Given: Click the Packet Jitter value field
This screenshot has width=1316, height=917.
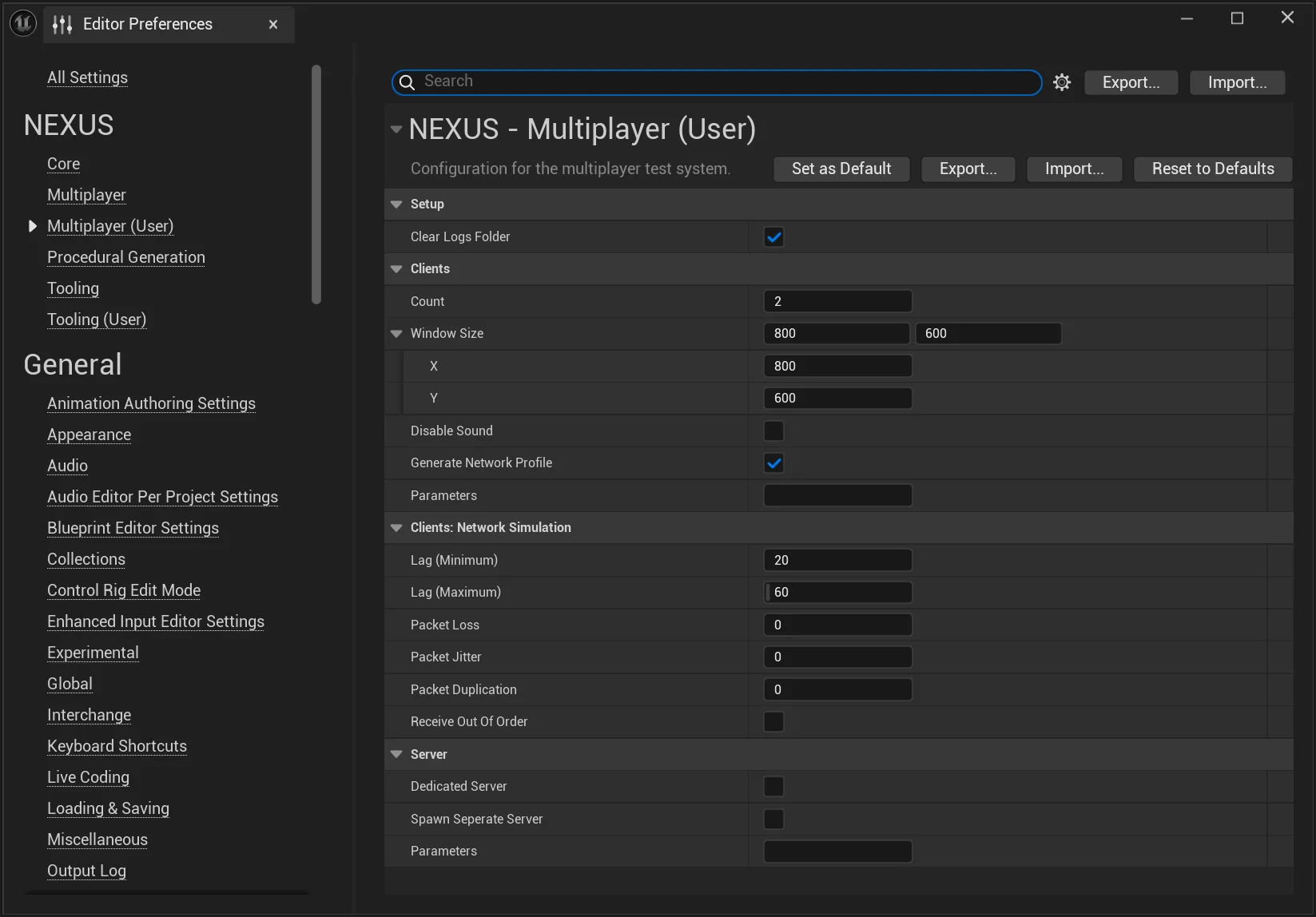Looking at the screenshot, I should 837,657.
